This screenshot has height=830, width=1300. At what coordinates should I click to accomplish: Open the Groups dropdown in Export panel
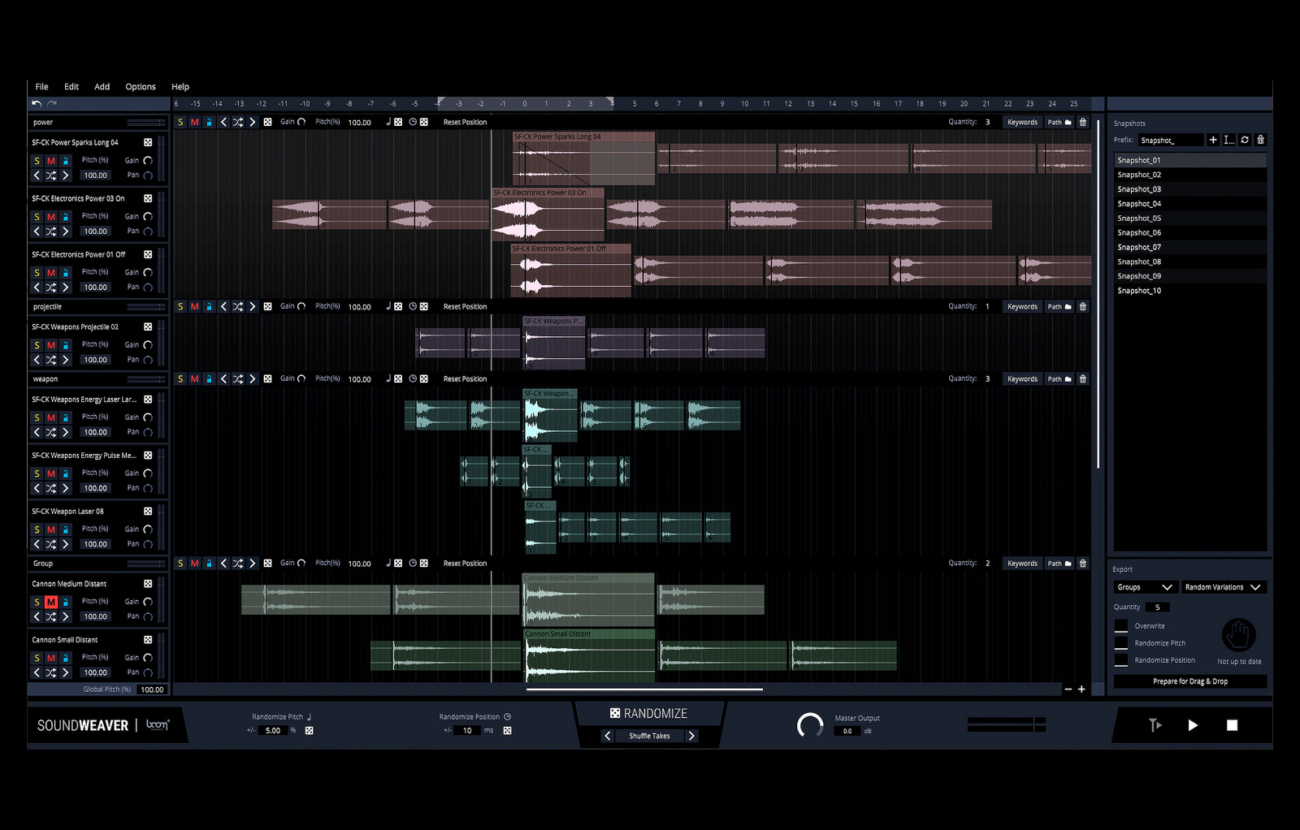pos(1144,587)
